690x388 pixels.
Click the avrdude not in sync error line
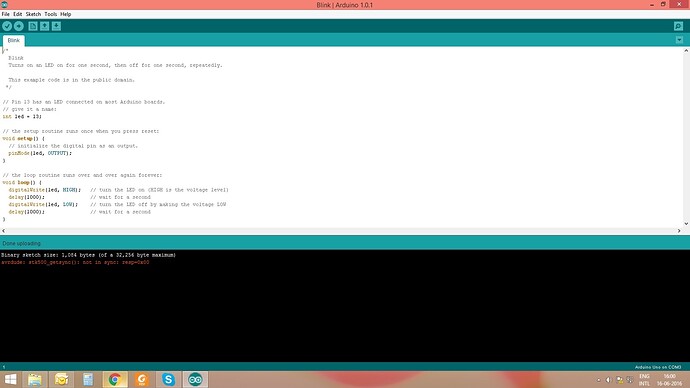(75, 262)
